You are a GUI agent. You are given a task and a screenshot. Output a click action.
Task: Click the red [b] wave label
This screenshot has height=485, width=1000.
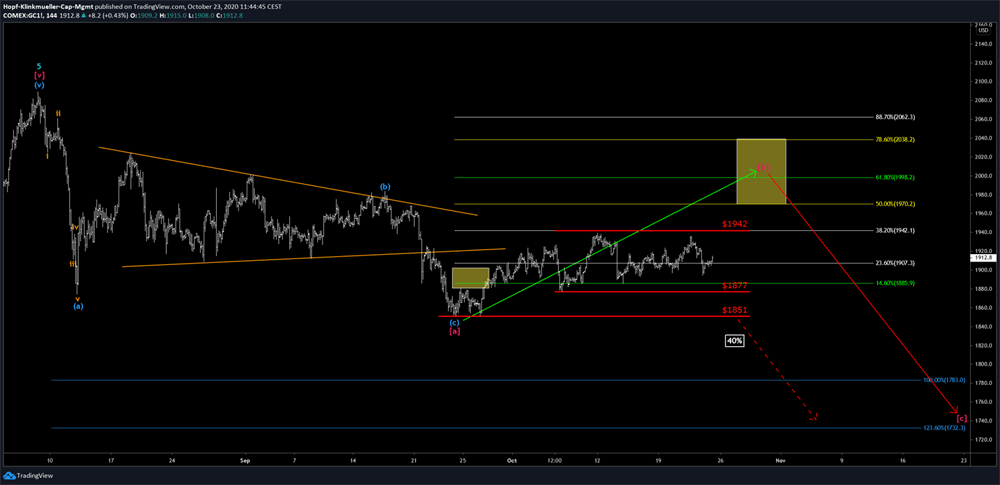coord(762,166)
